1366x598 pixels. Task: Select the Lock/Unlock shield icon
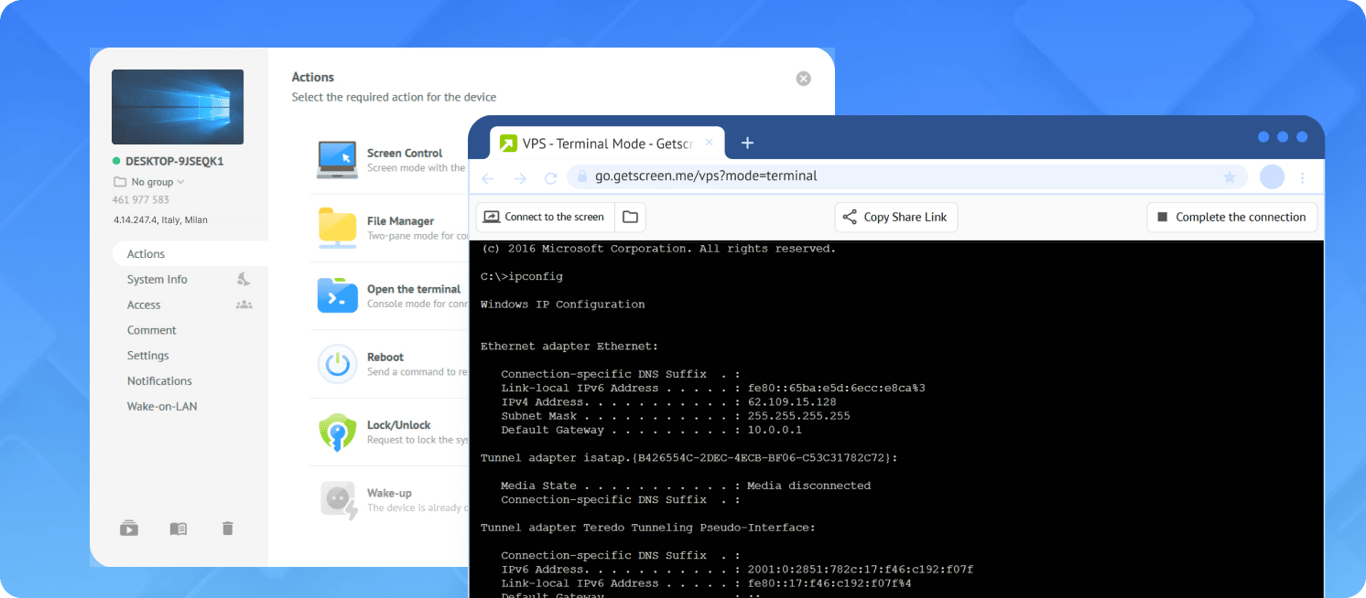click(x=337, y=430)
